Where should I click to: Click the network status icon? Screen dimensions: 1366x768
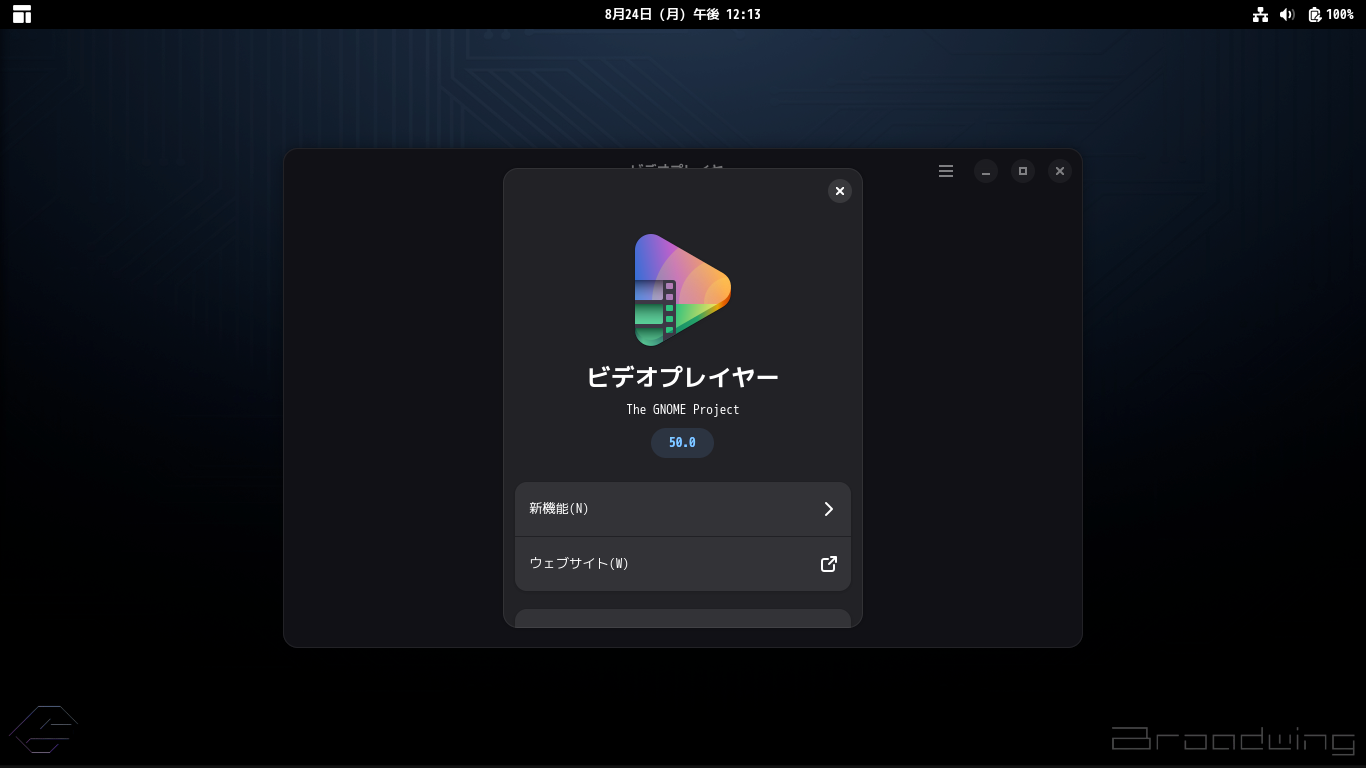tap(1260, 14)
